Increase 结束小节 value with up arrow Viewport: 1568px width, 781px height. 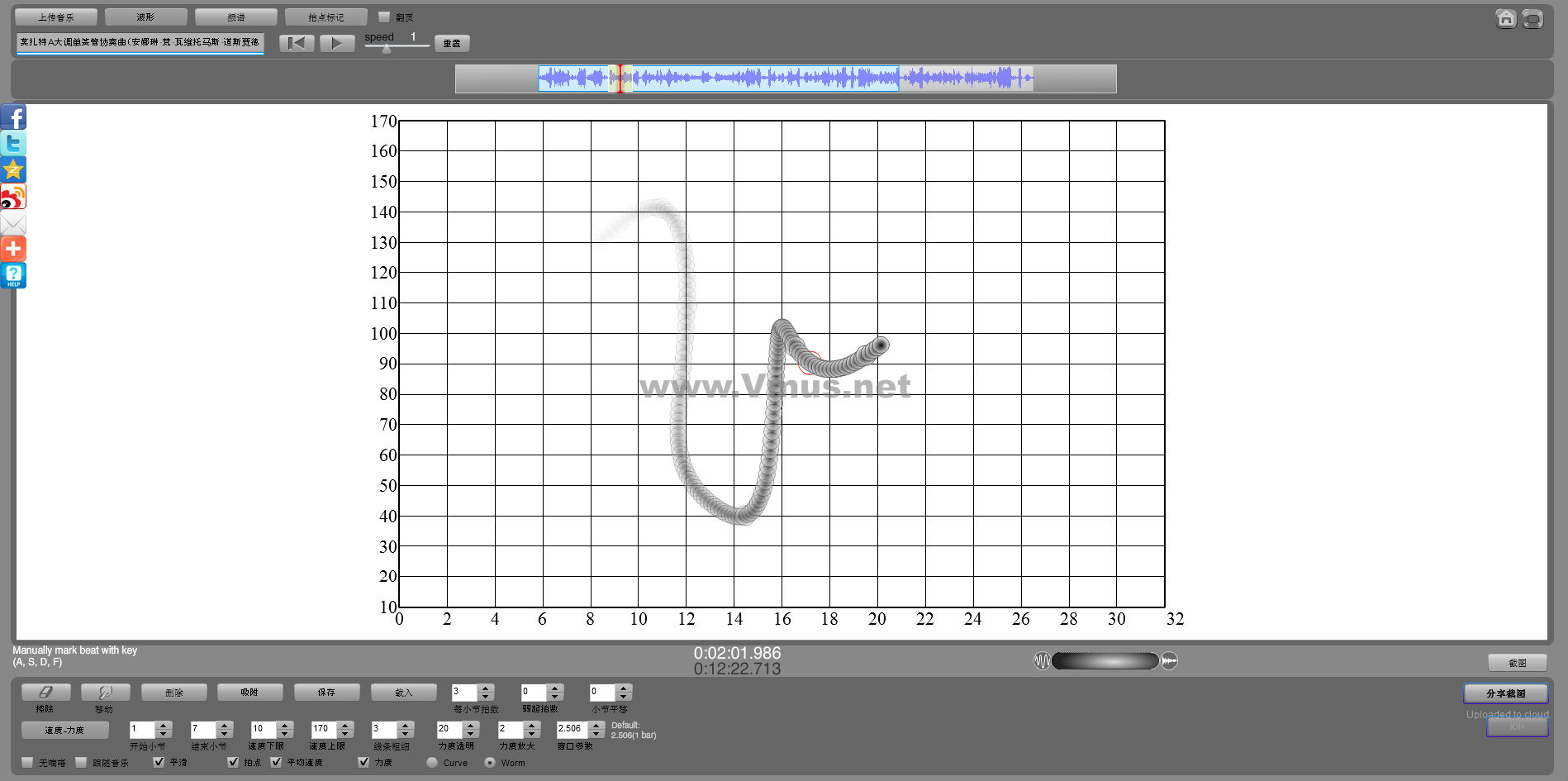[x=225, y=725]
